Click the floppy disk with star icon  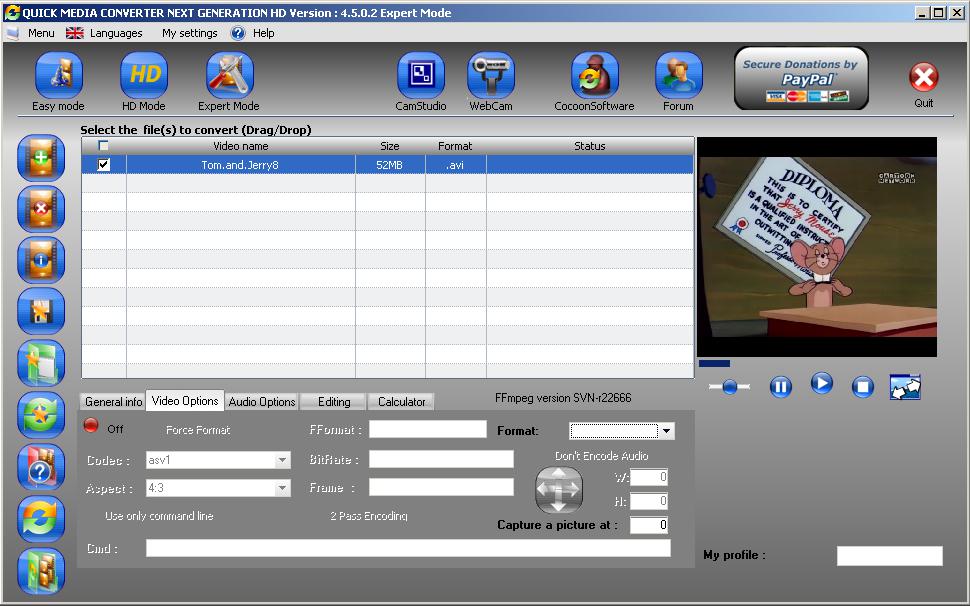[41, 311]
